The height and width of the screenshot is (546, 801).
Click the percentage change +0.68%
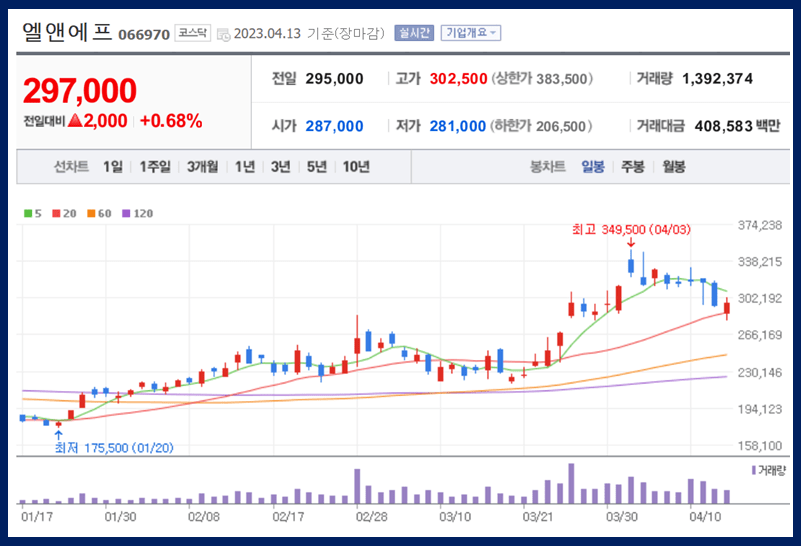(171, 121)
